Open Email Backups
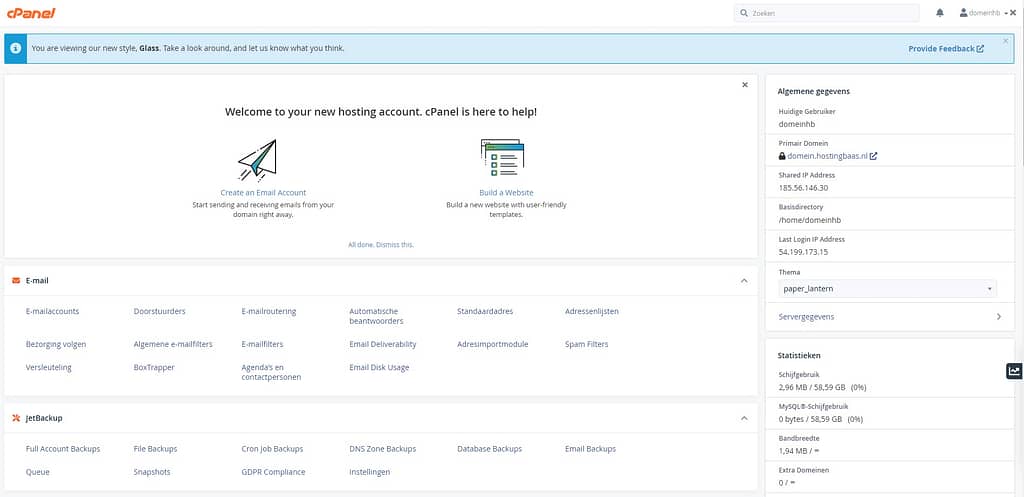This screenshot has height=497, width=1024. (590, 449)
